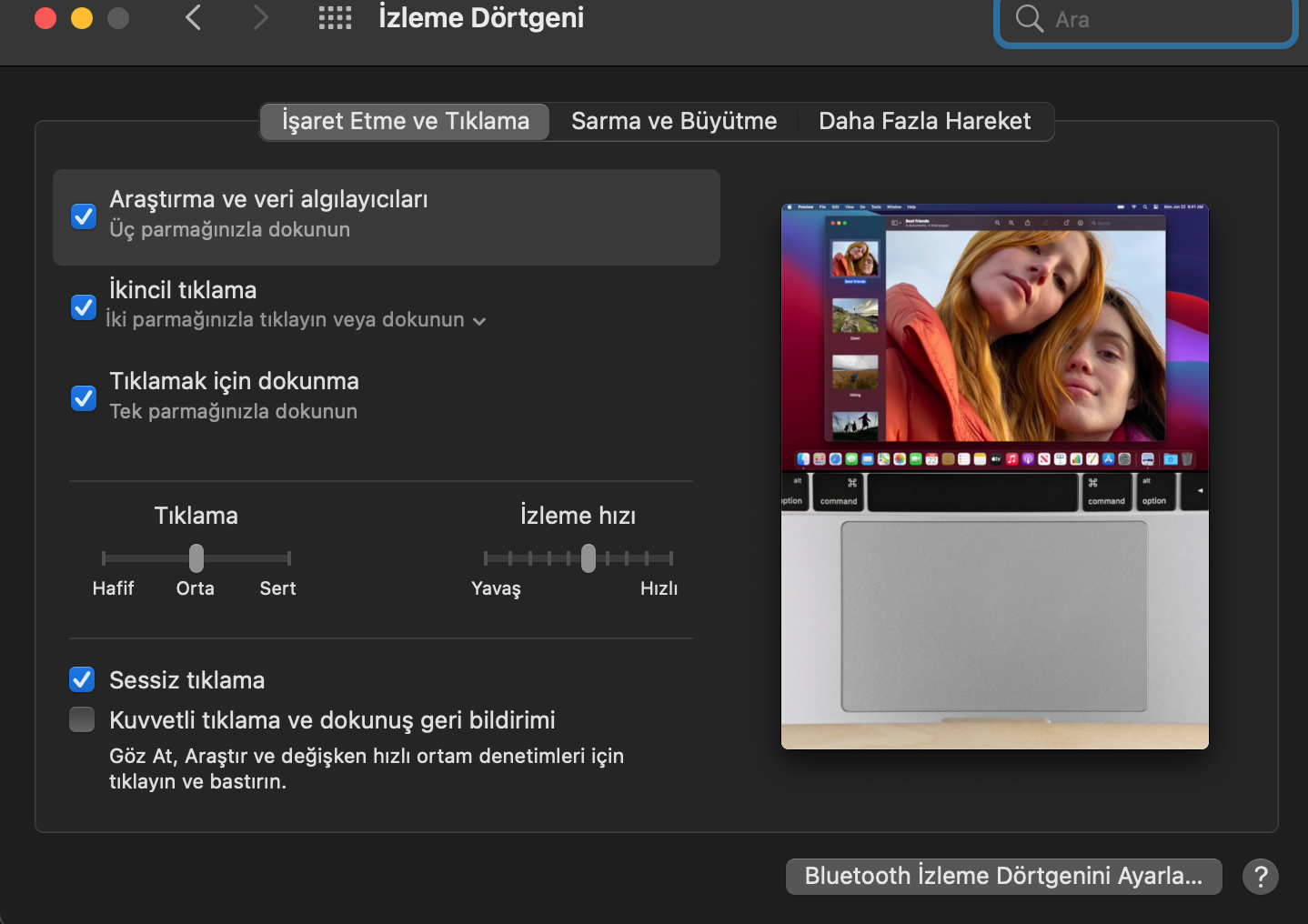Click Bluetooth İzleme Dörtgenini Ayarla button

tap(1003, 877)
